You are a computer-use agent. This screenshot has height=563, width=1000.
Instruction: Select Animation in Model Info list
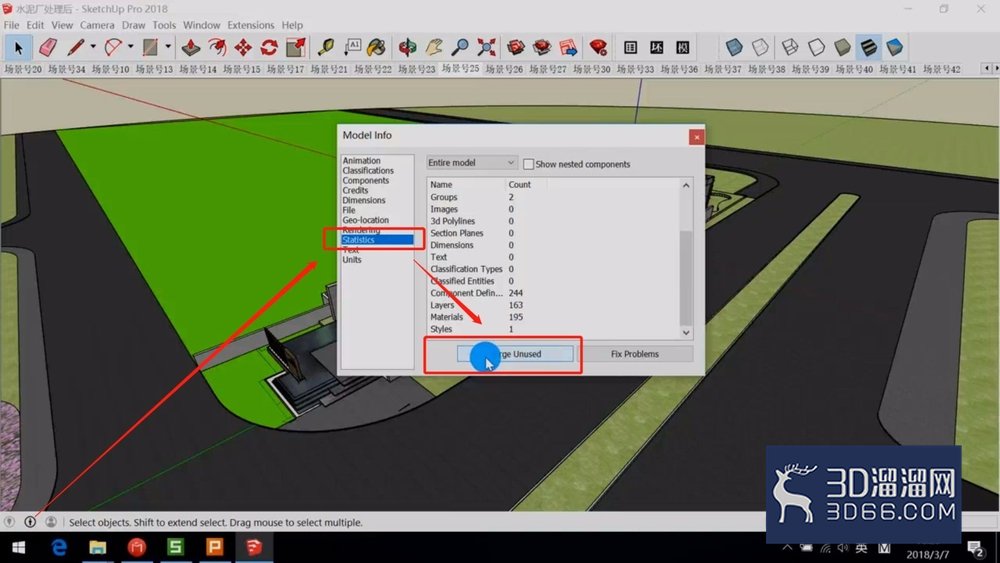[361, 161]
